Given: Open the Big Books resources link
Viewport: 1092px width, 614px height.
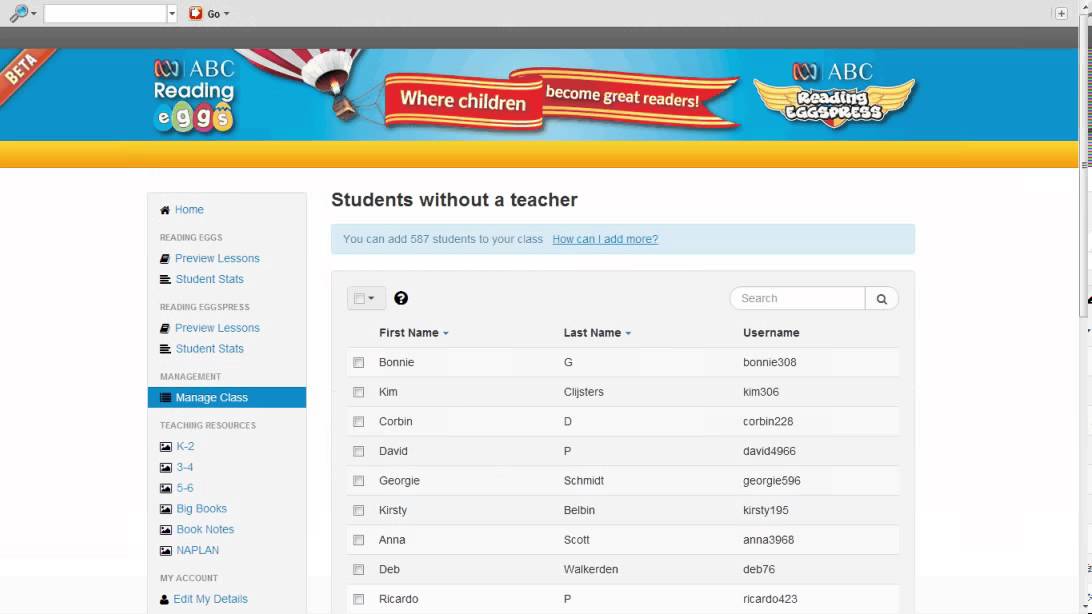Looking at the screenshot, I should [x=201, y=509].
